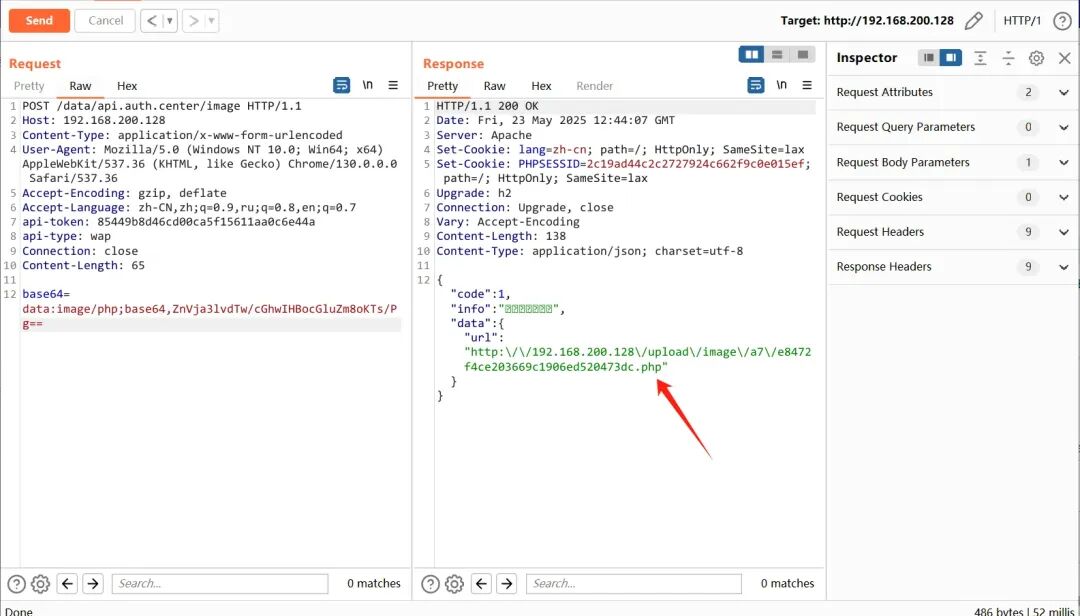Expand Request Body Parameters section

(953, 163)
